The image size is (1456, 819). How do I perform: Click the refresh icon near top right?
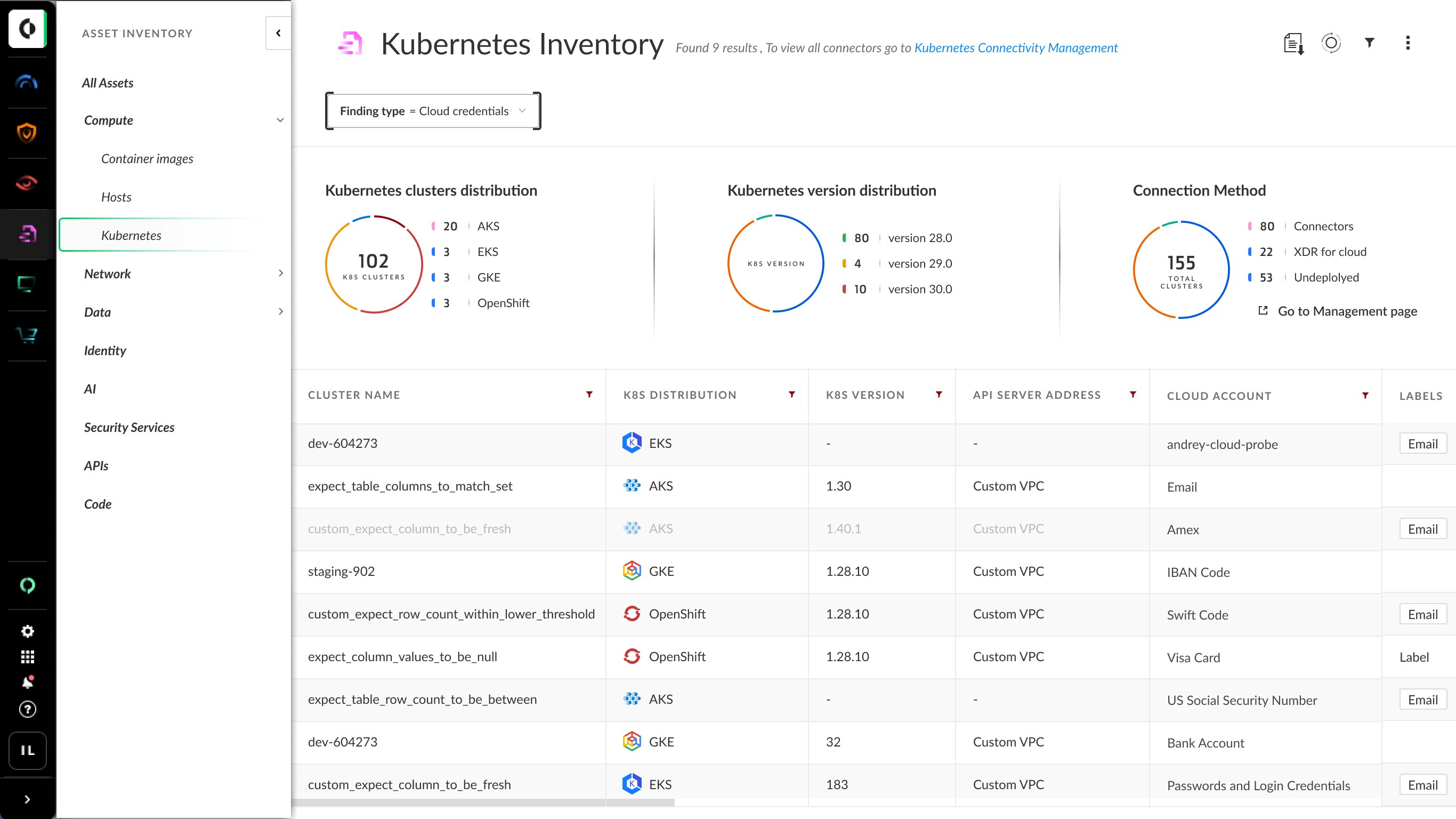1331,43
